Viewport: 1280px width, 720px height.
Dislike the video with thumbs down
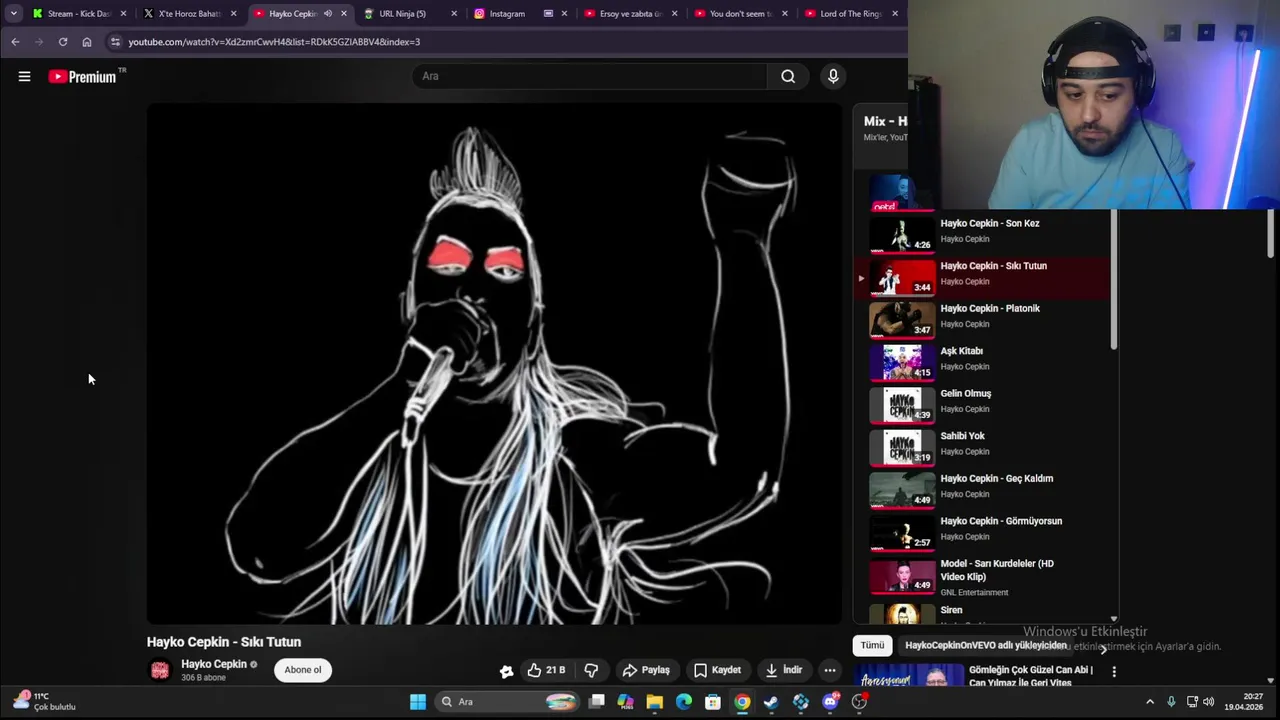pos(591,670)
